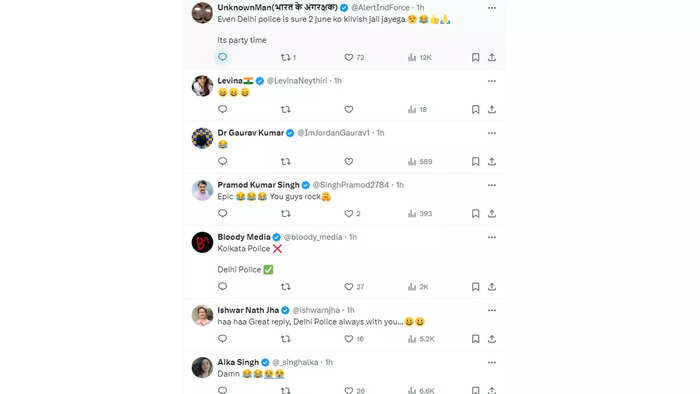700x394 pixels.
Task: Share Ishwar Nath Jha's Great reply tweet
Action: [x=492, y=339]
